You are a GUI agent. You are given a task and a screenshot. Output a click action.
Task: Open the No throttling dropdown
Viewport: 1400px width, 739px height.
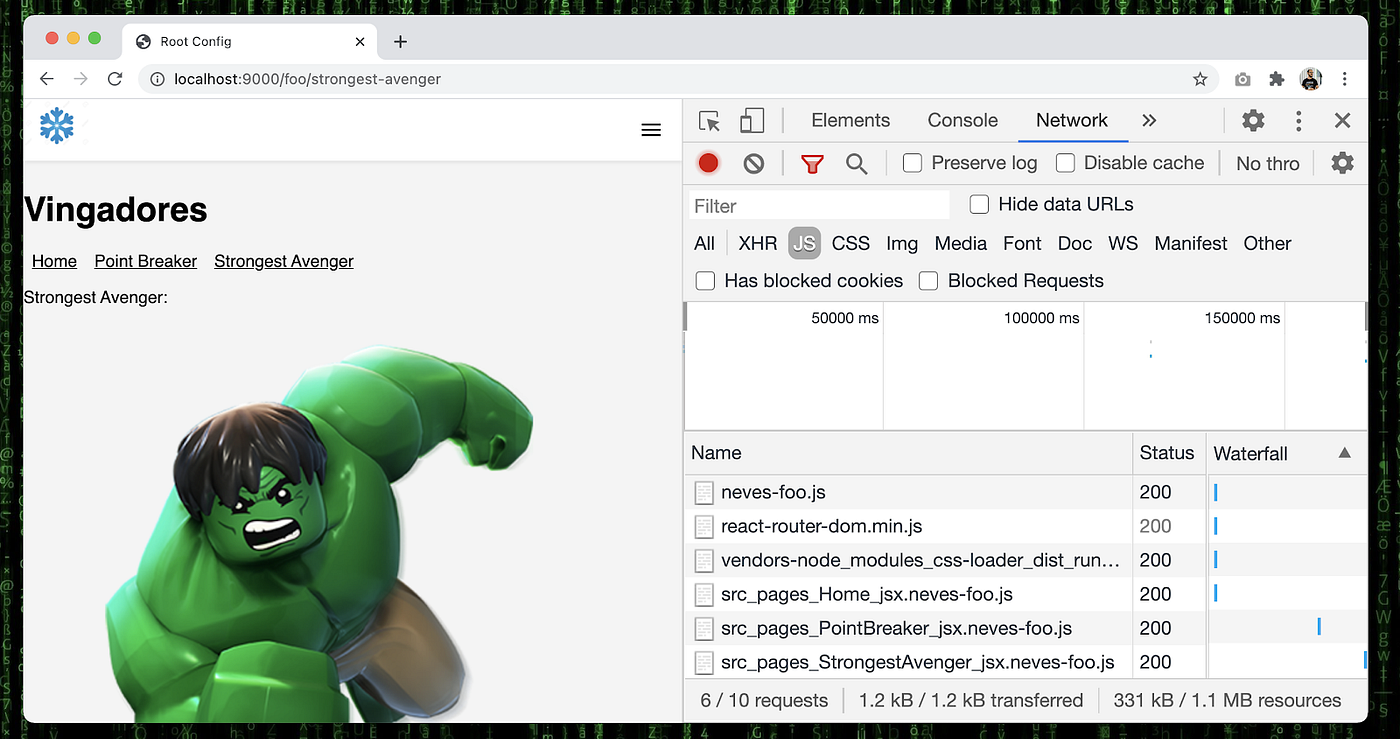click(x=1268, y=164)
